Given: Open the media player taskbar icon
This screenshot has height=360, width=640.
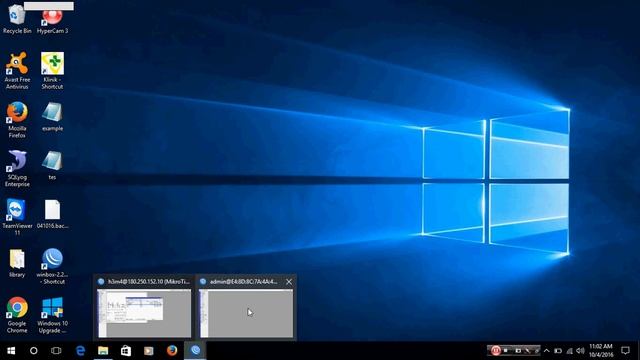Looking at the screenshot, I should [149, 351].
